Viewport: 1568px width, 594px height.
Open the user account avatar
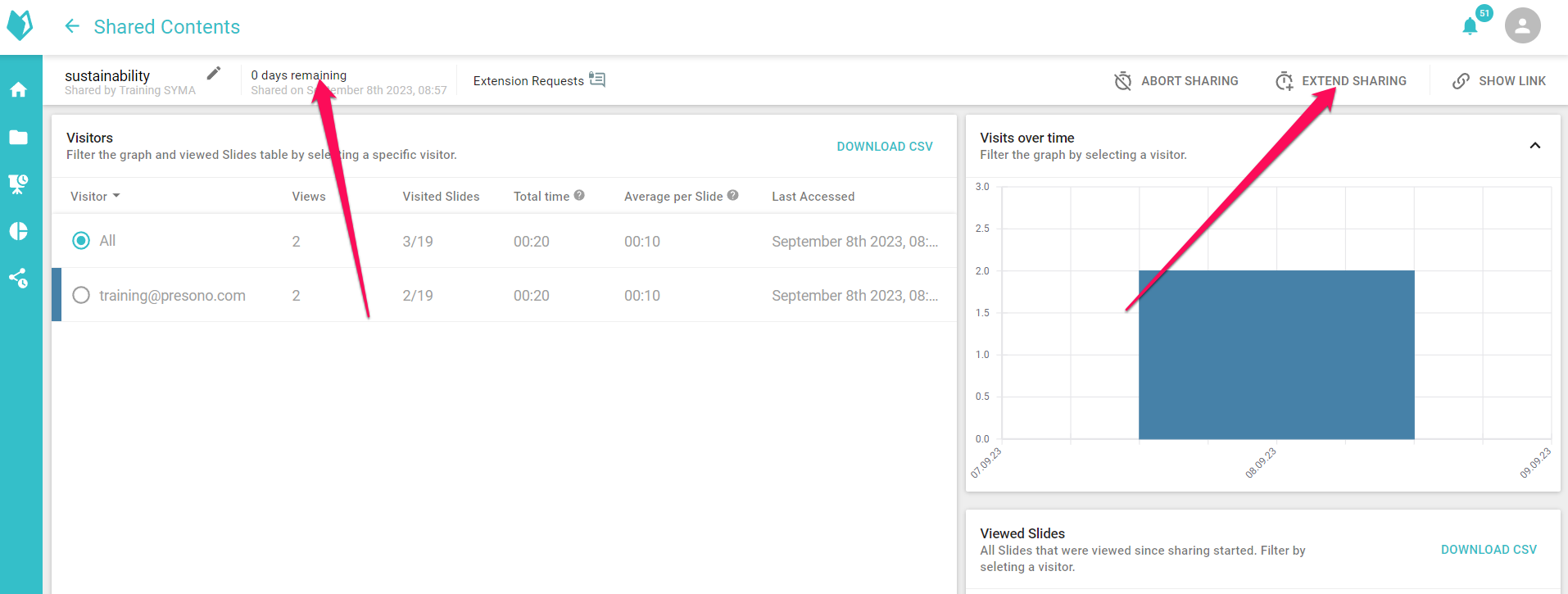1522,26
